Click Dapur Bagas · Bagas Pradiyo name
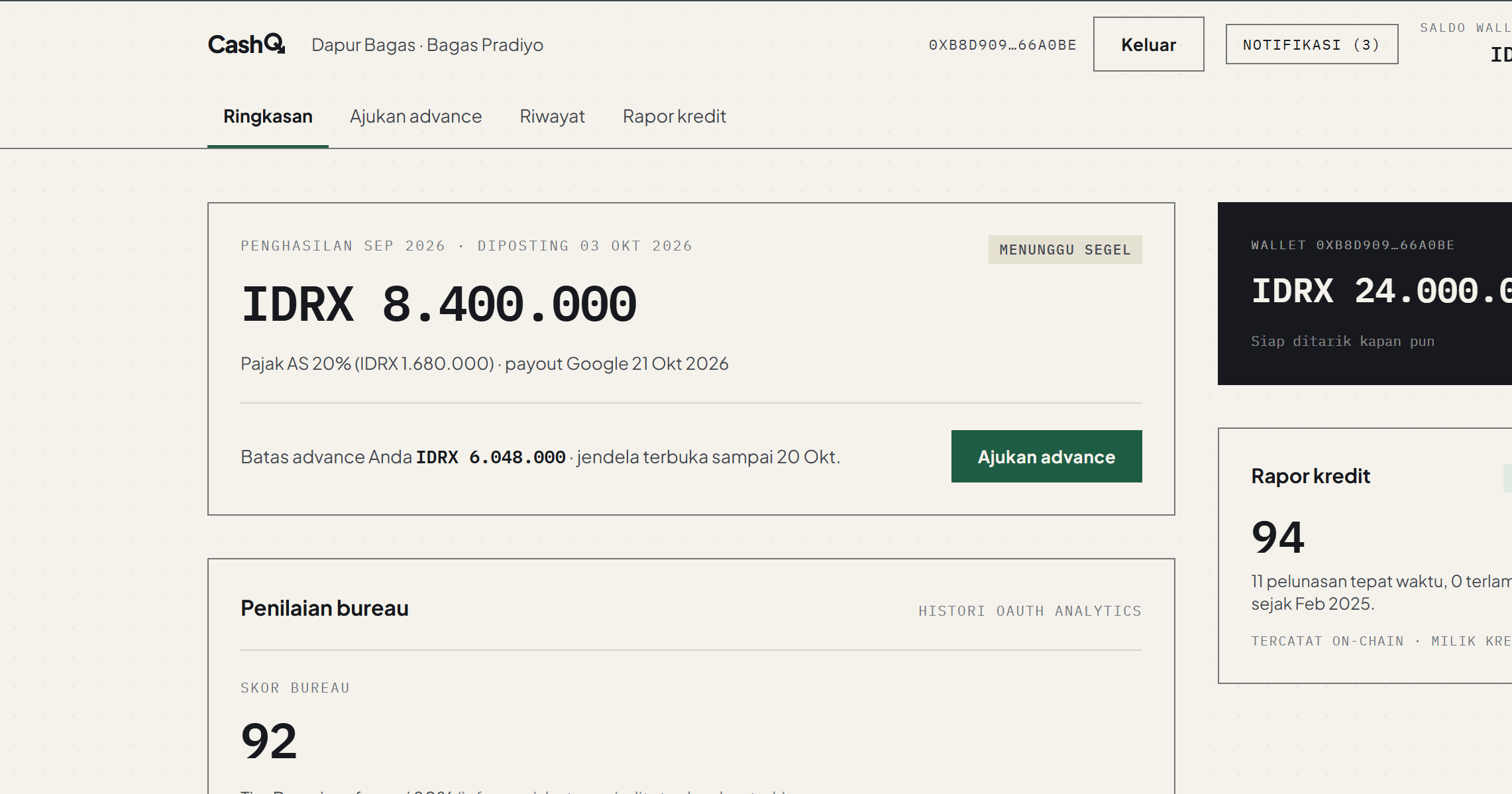The width and height of the screenshot is (1512, 794). point(427,45)
